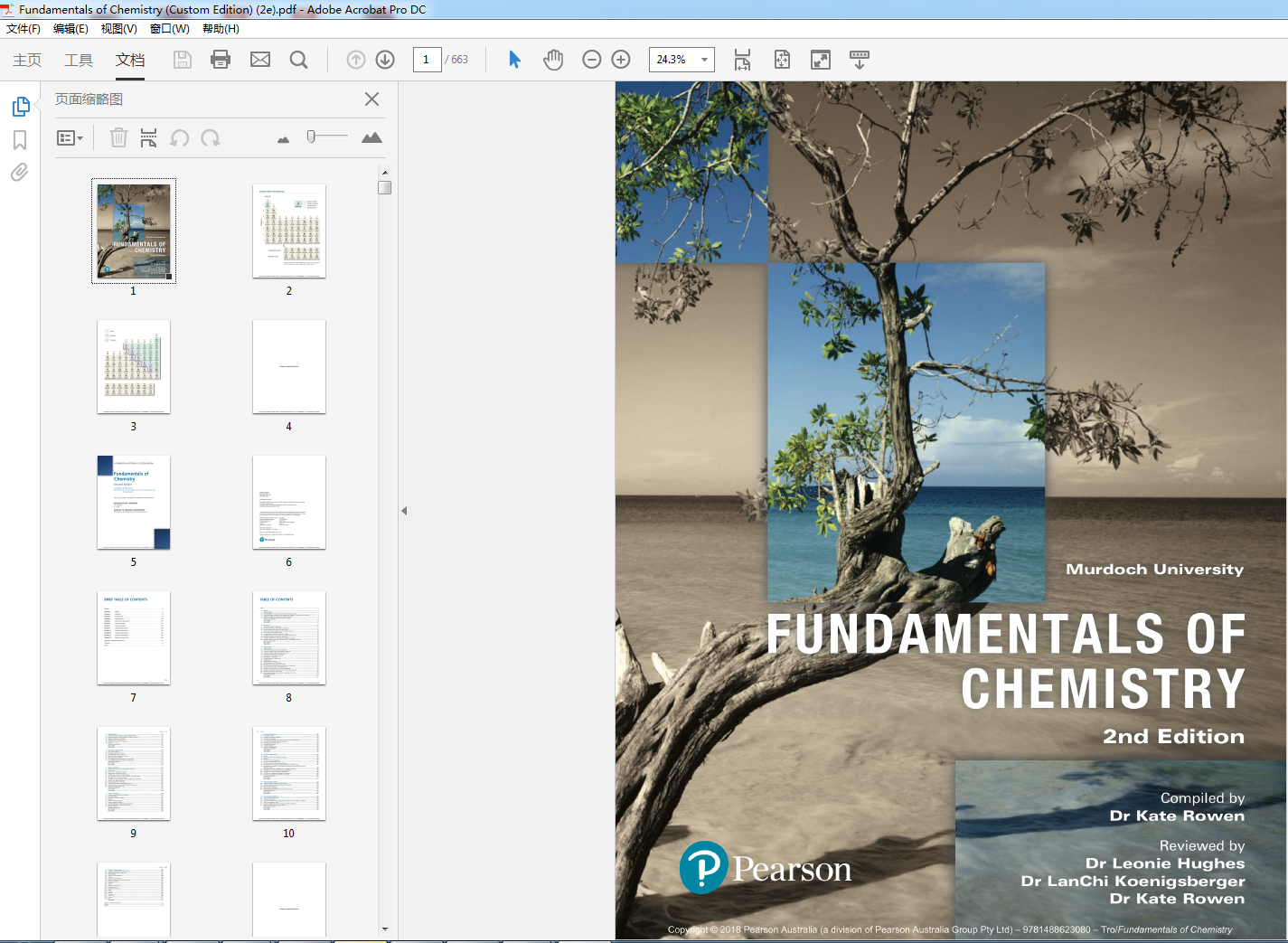Open the 视图(V) menu
The height and width of the screenshot is (943, 1288).
point(119,29)
